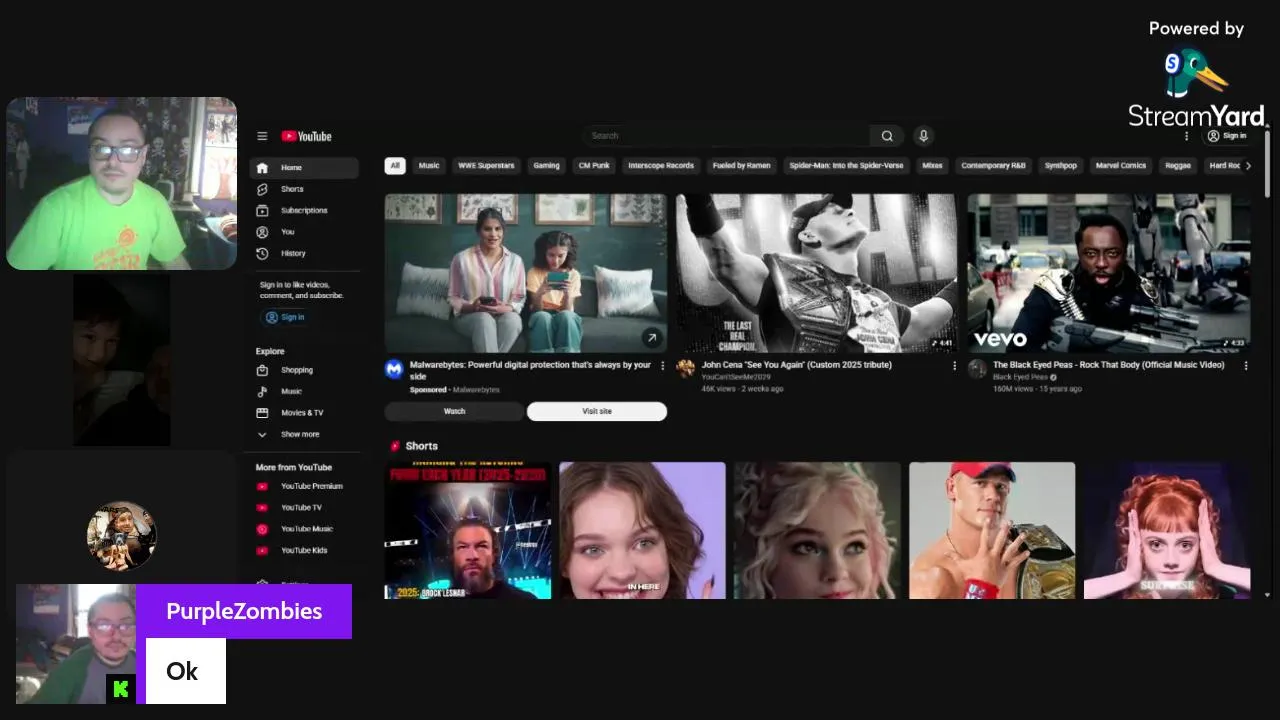The width and height of the screenshot is (1280, 720).
Task: Click the sidebar Sign in button
Action: point(285,317)
